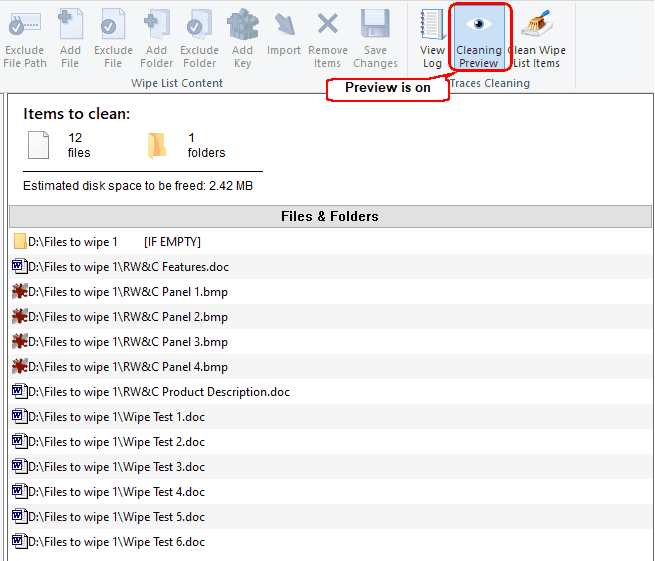Select Wipe Test 1.doc row

tap(330, 417)
